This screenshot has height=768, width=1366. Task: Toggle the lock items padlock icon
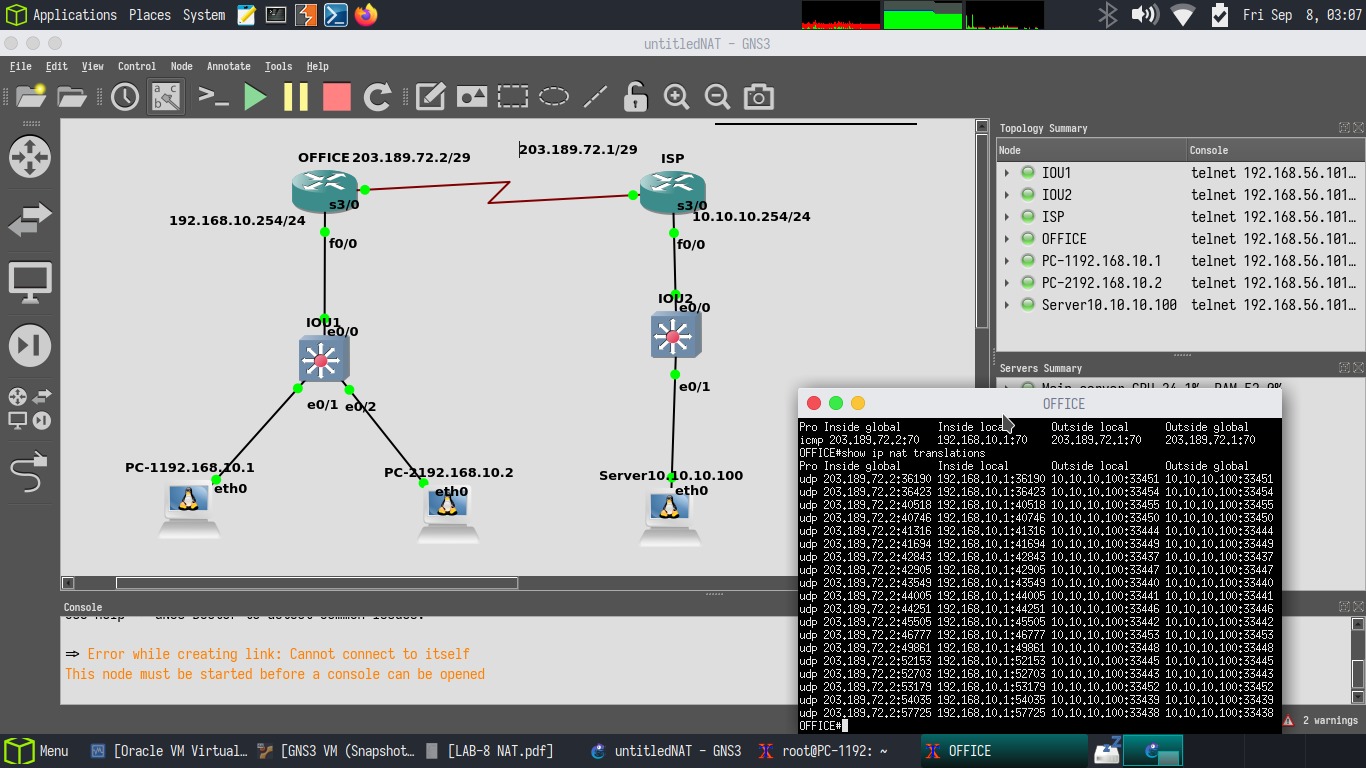[635, 97]
